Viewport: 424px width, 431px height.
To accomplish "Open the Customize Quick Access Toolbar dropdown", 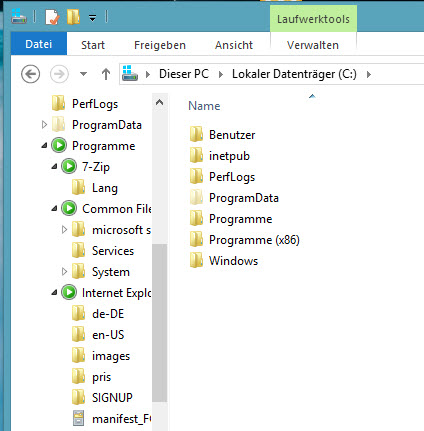I will click(x=92, y=18).
